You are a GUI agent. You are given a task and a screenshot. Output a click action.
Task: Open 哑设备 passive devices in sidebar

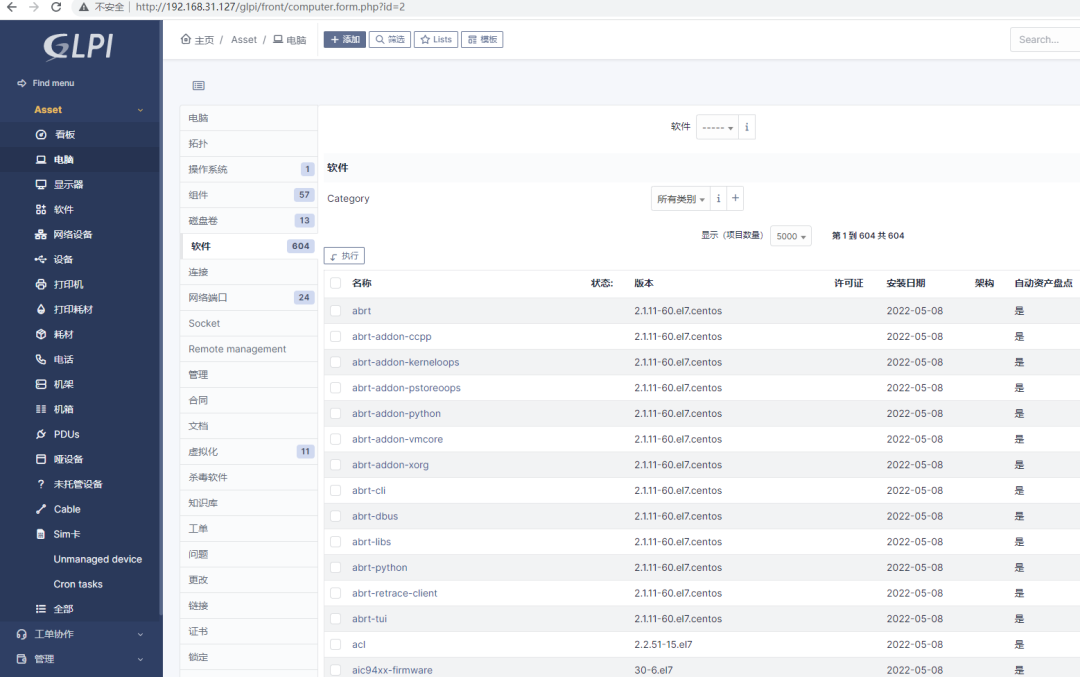pyautogui.click(x=68, y=459)
